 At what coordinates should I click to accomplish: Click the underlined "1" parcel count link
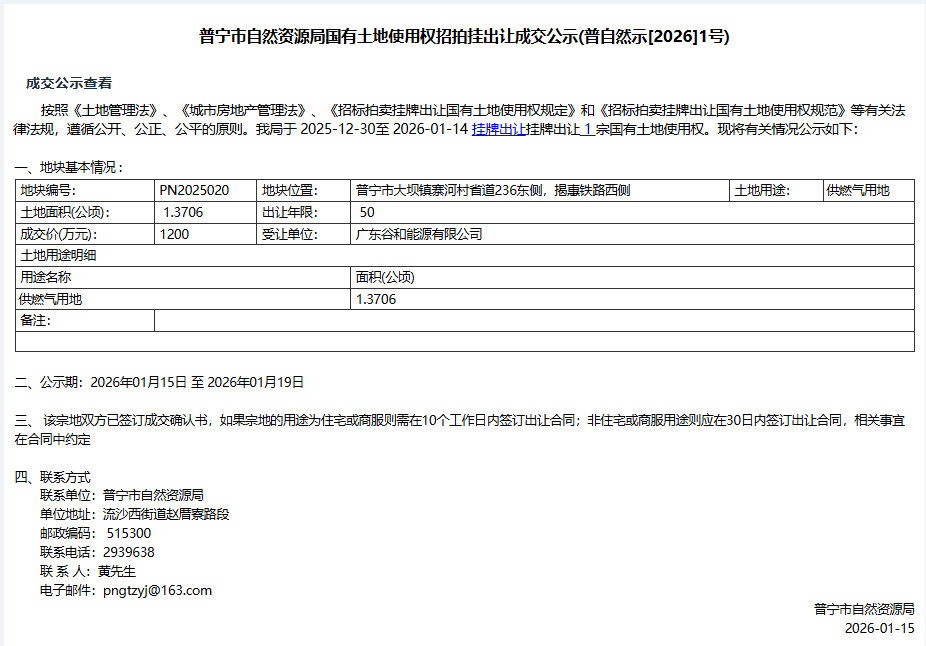pos(587,130)
